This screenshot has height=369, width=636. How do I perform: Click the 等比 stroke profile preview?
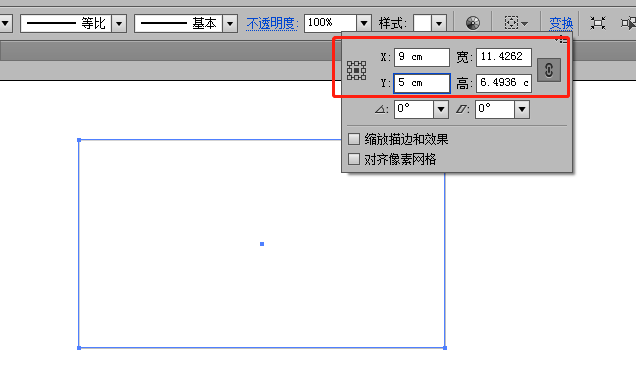click(x=66, y=24)
